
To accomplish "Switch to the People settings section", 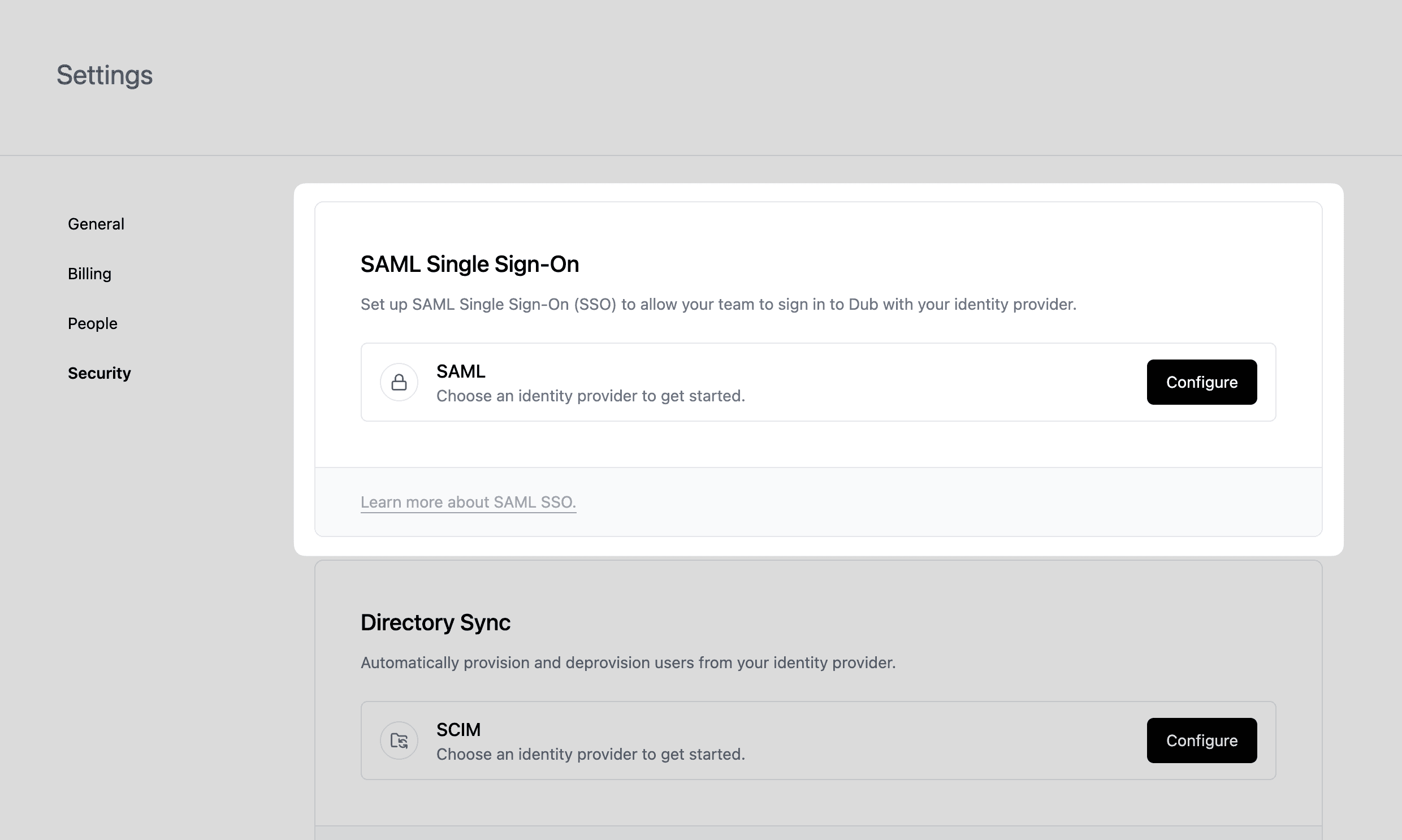I will pyautogui.click(x=92, y=323).
